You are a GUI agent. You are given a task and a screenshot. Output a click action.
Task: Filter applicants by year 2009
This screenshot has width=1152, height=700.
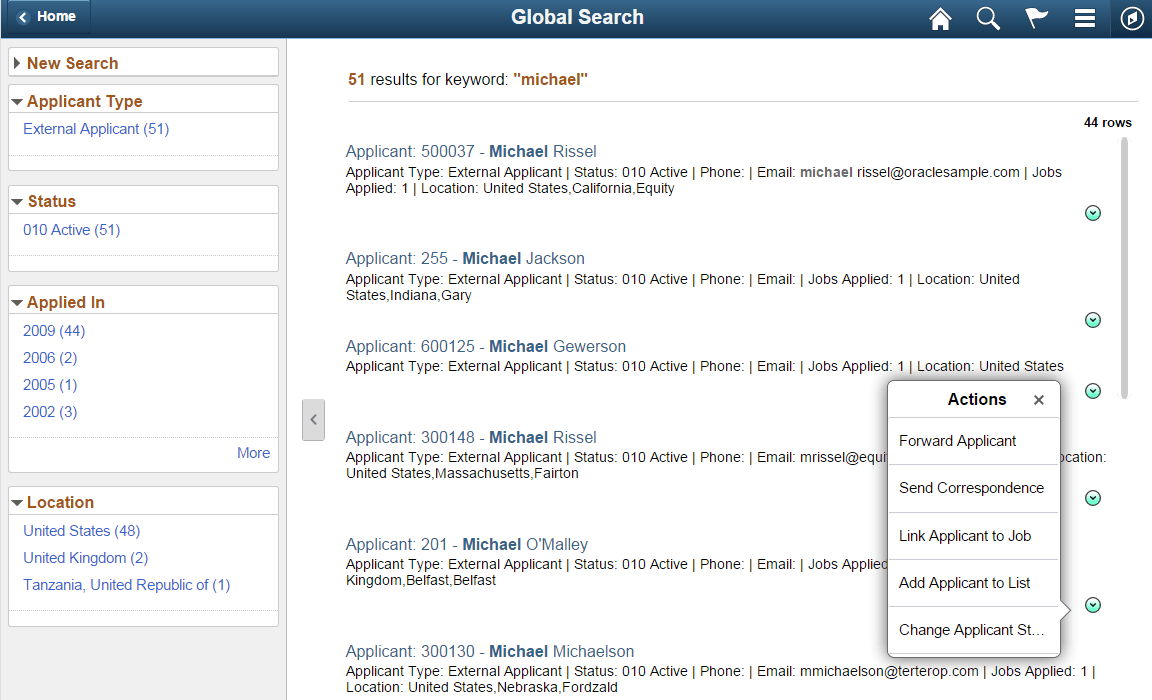tap(53, 330)
